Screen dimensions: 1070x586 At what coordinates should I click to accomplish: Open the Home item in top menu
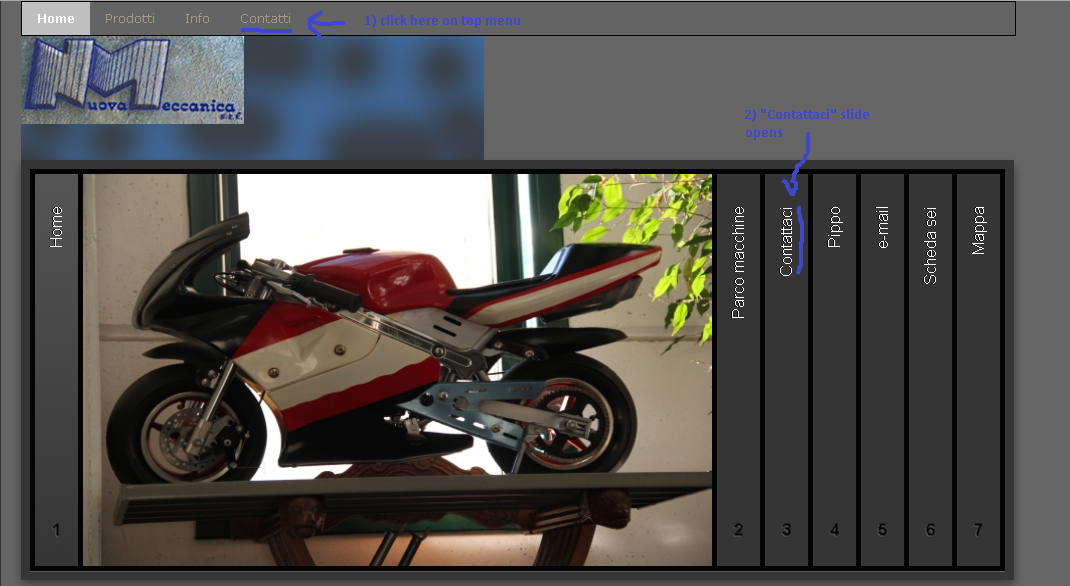(55, 18)
